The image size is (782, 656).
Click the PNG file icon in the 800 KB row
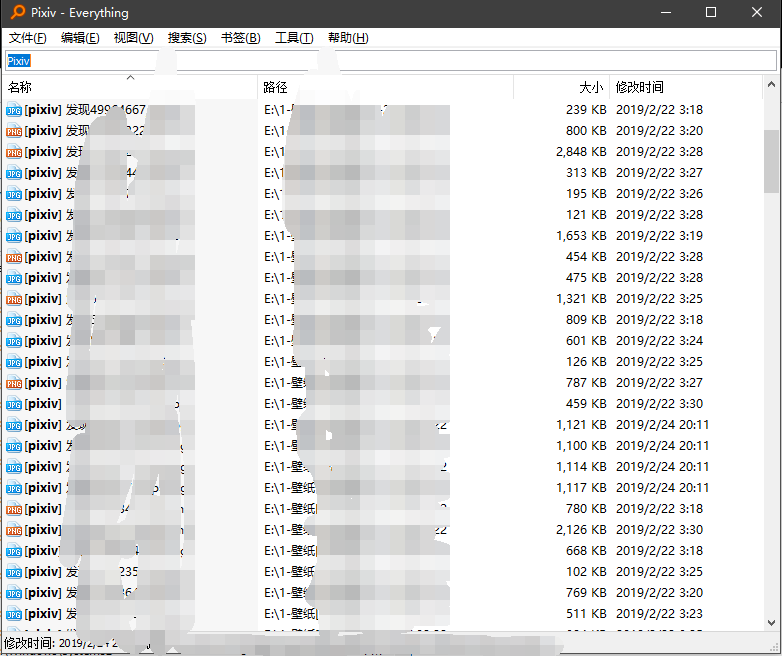14,131
